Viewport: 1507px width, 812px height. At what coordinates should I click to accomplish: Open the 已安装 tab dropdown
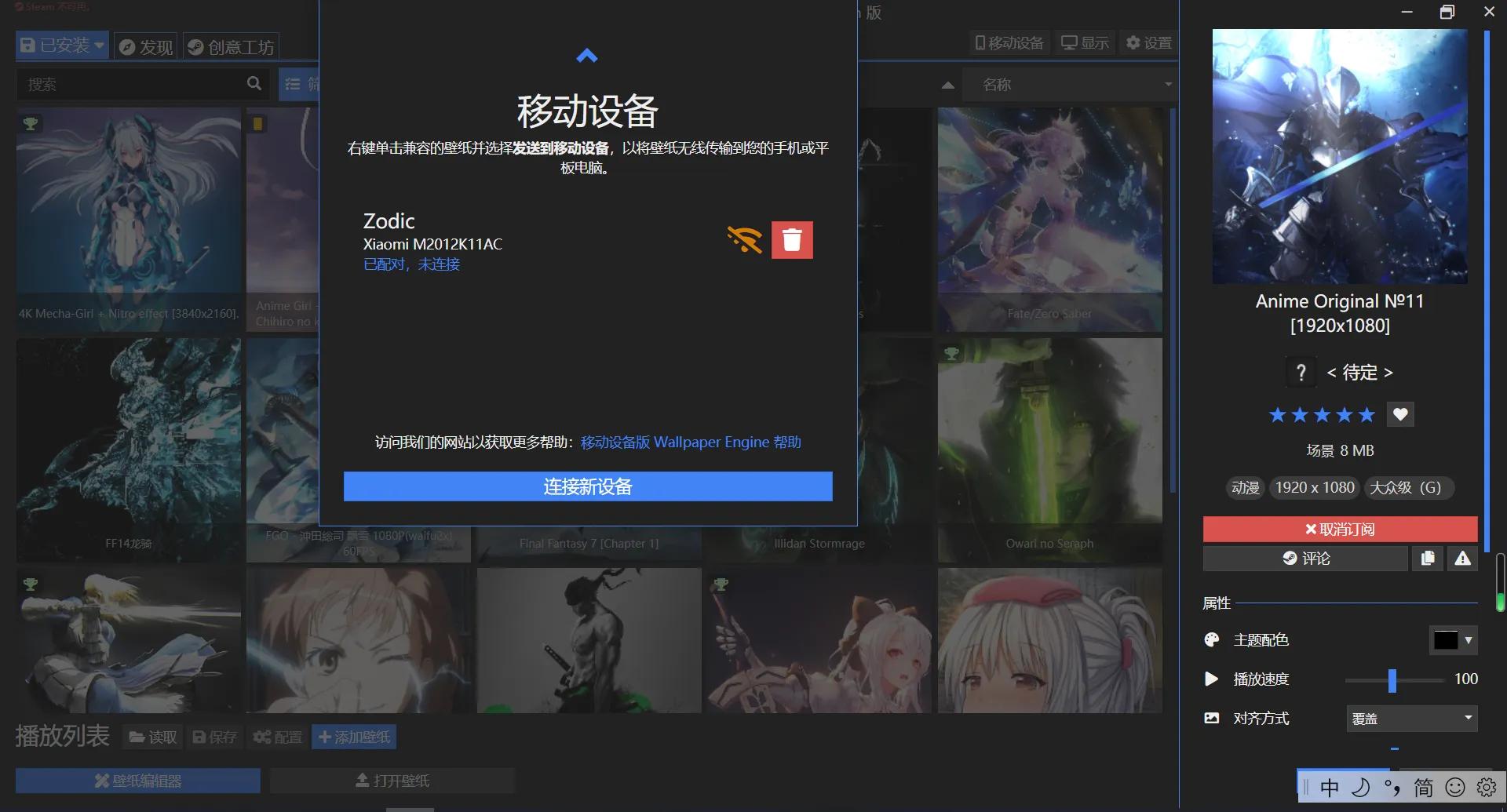pos(62,46)
